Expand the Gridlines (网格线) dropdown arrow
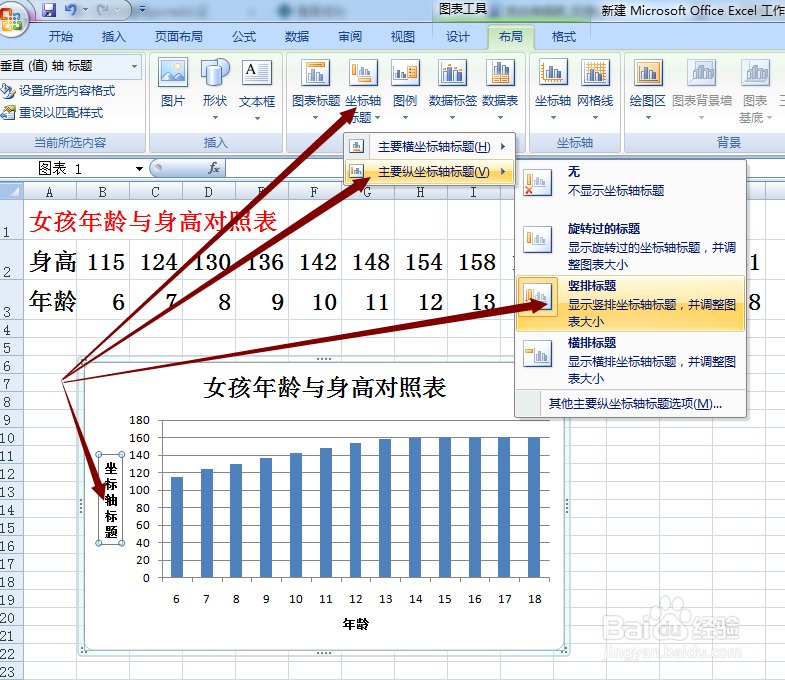 pyautogui.click(x=595, y=118)
